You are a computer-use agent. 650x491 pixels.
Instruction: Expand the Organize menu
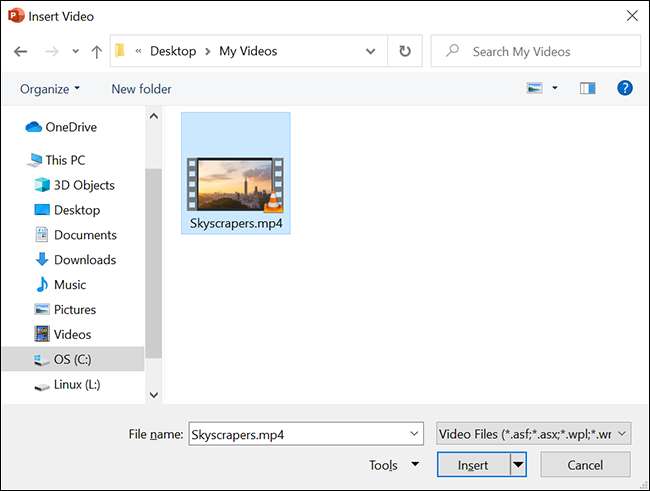[49, 89]
